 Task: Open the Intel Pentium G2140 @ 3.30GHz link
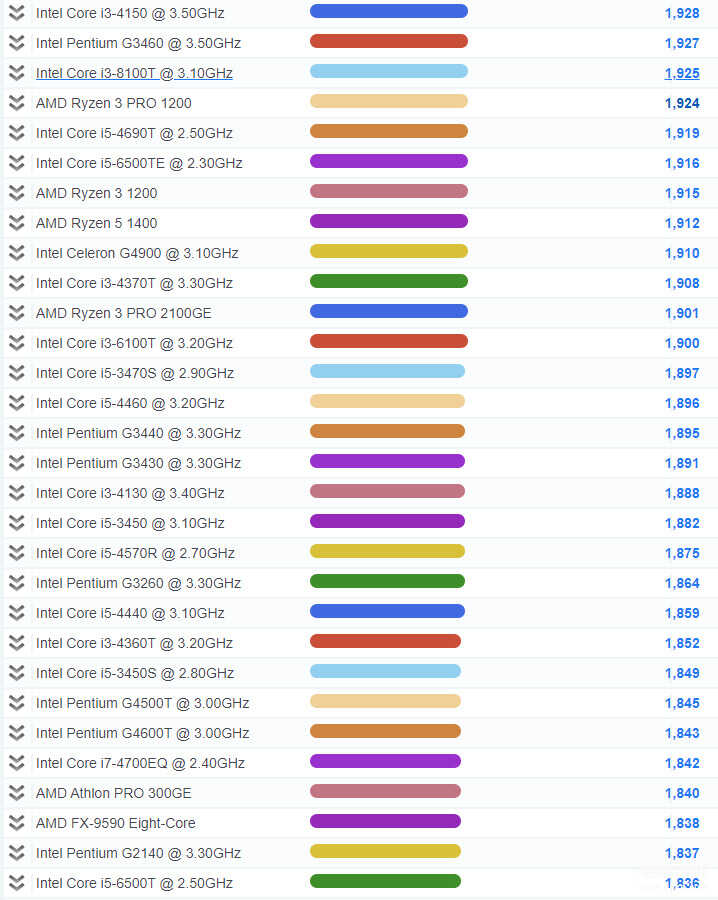pyautogui.click(x=138, y=853)
